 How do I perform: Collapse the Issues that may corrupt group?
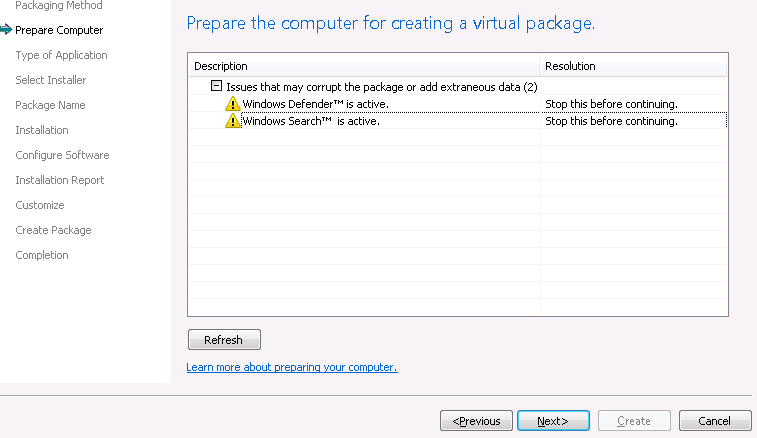point(216,87)
